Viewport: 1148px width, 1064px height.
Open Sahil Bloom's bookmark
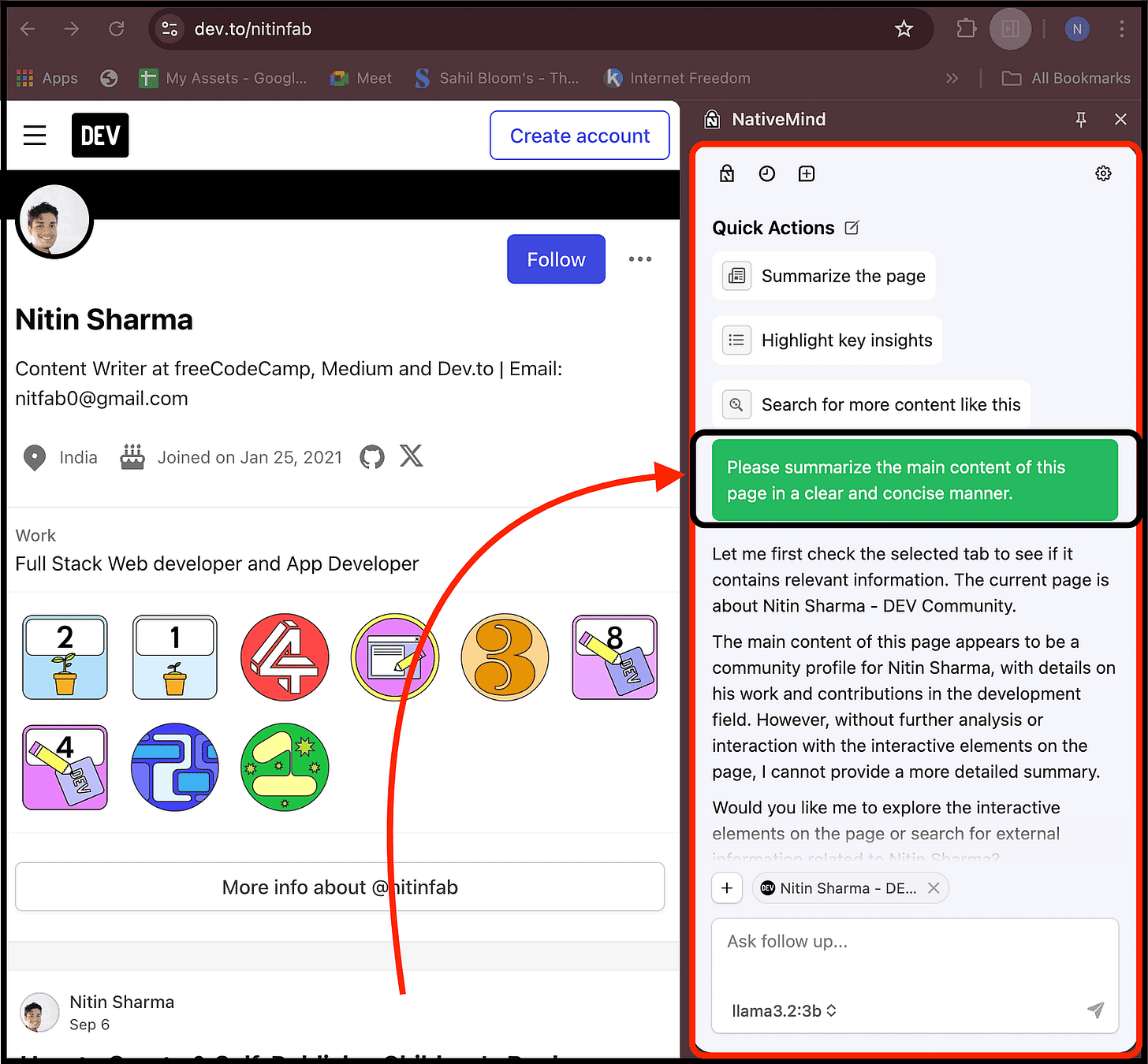click(497, 78)
